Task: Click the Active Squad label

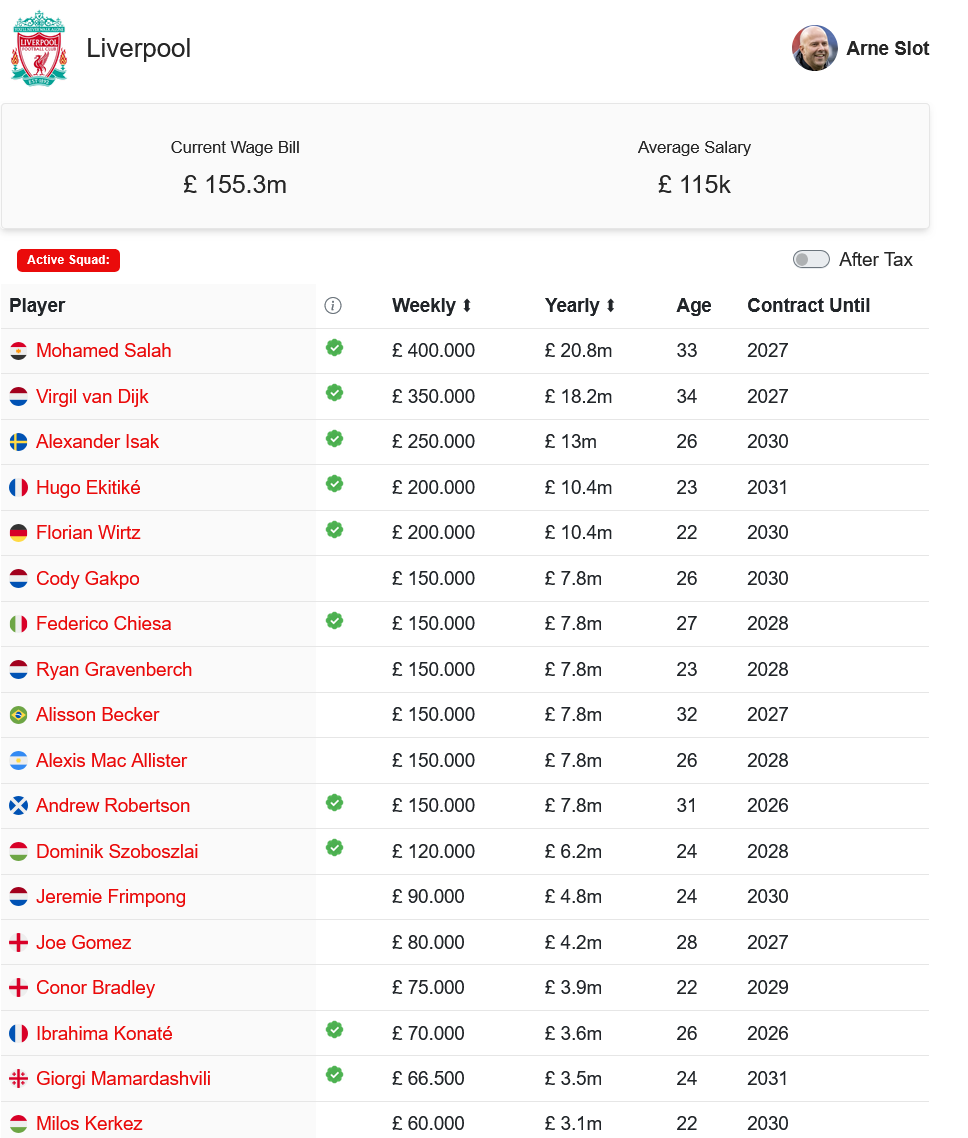Action: click(x=68, y=260)
